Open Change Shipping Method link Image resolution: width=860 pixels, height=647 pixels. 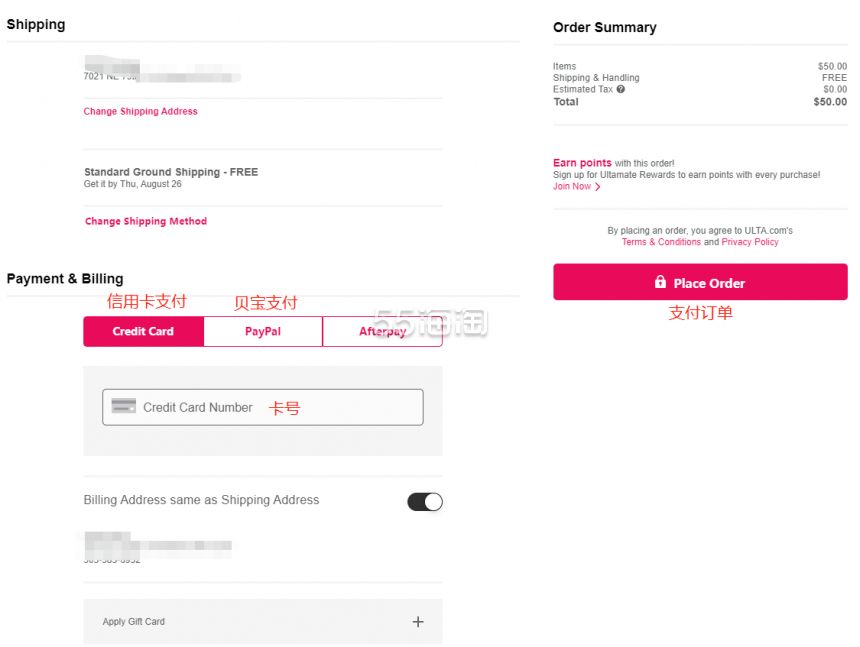pos(146,221)
